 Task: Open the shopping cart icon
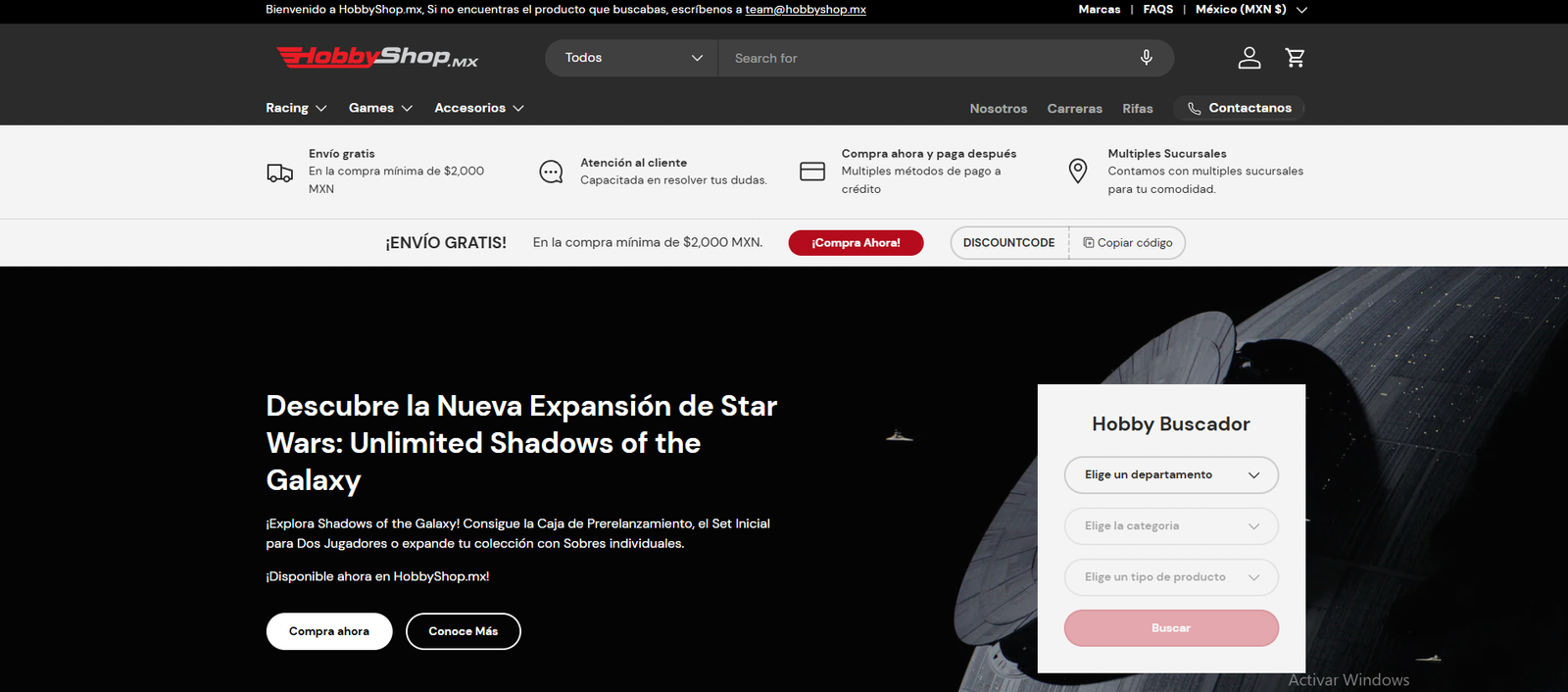click(1295, 58)
